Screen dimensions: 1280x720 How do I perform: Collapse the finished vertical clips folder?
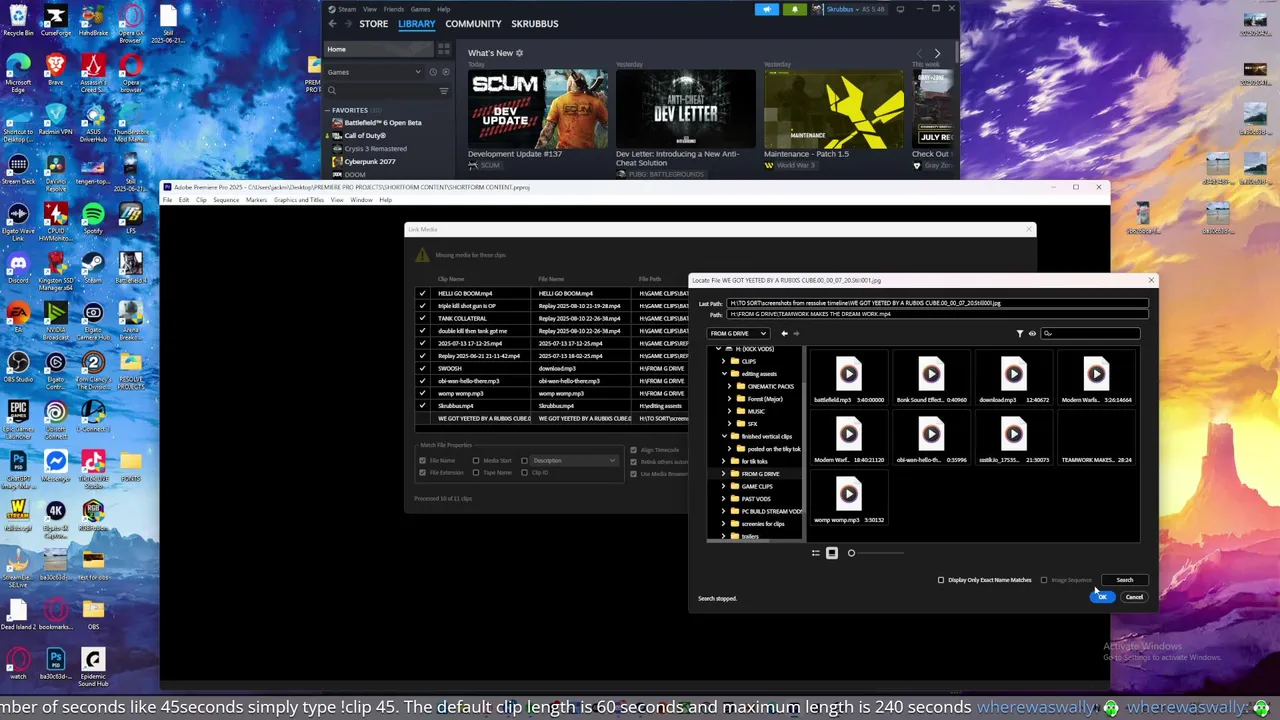coord(724,436)
